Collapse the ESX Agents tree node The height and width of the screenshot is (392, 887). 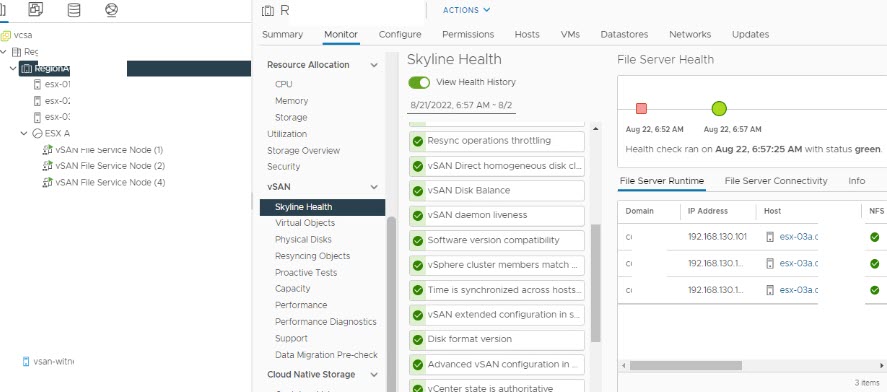(x=24, y=133)
